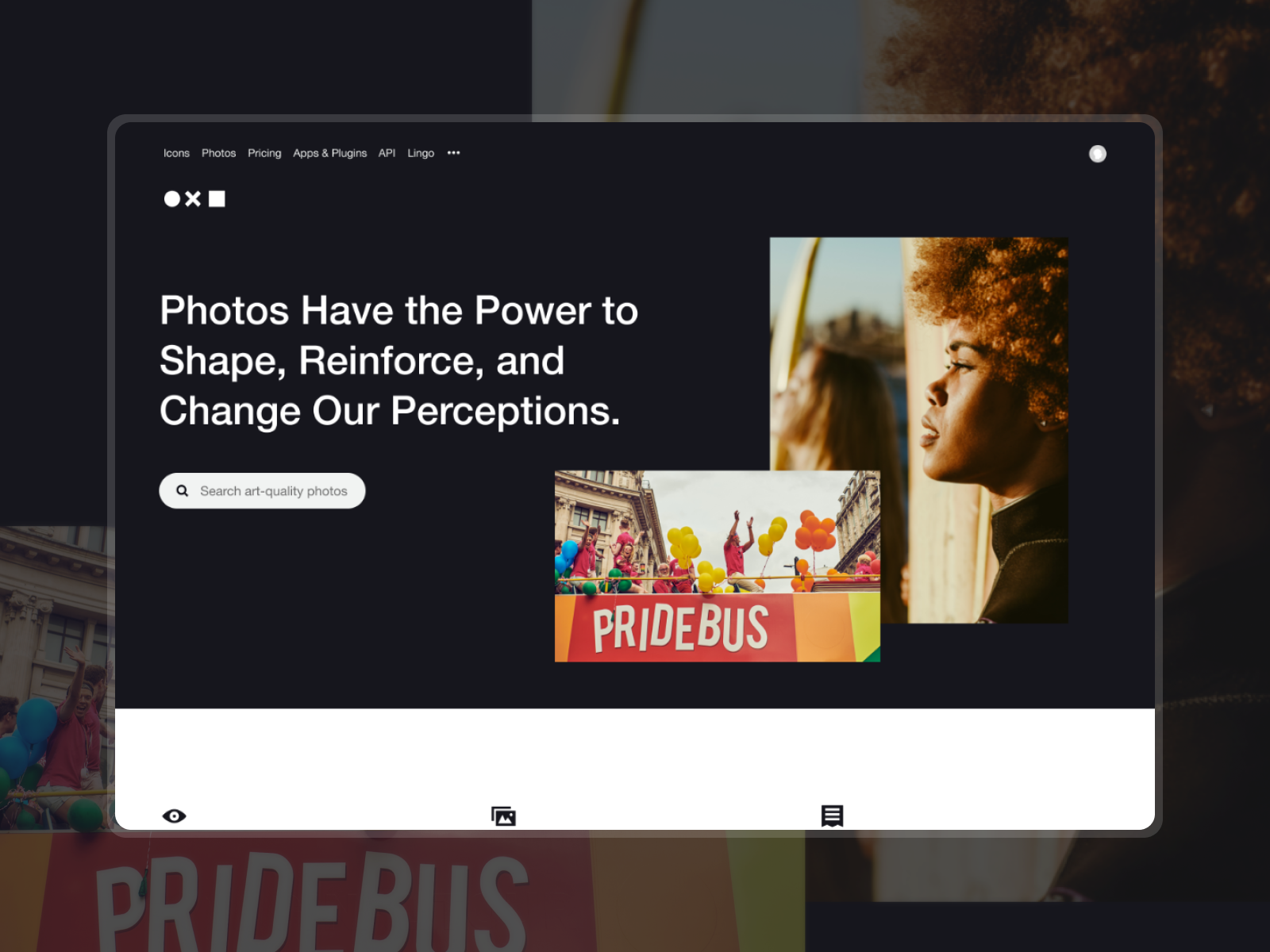Open the Icons nav link
This screenshot has width=1270, height=952.
[176, 153]
